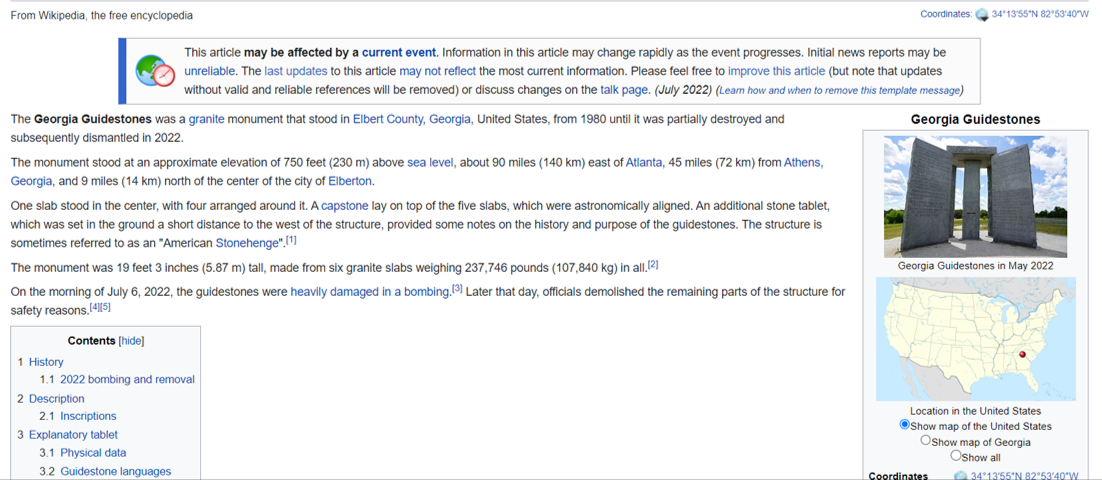The width and height of the screenshot is (1102, 480).
Task: Click Location in the United States caption
Action: (975, 411)
